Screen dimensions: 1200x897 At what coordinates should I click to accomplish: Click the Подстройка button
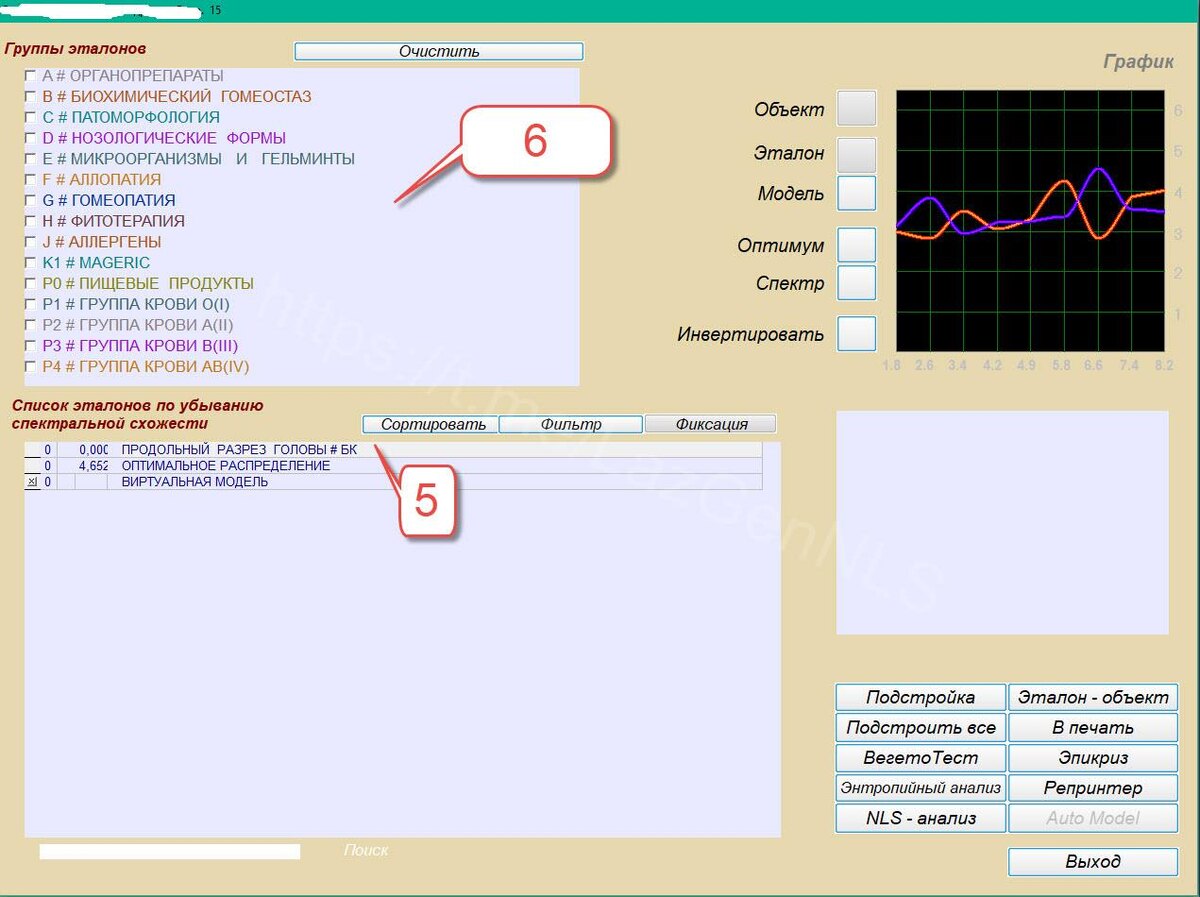[920, 697]
